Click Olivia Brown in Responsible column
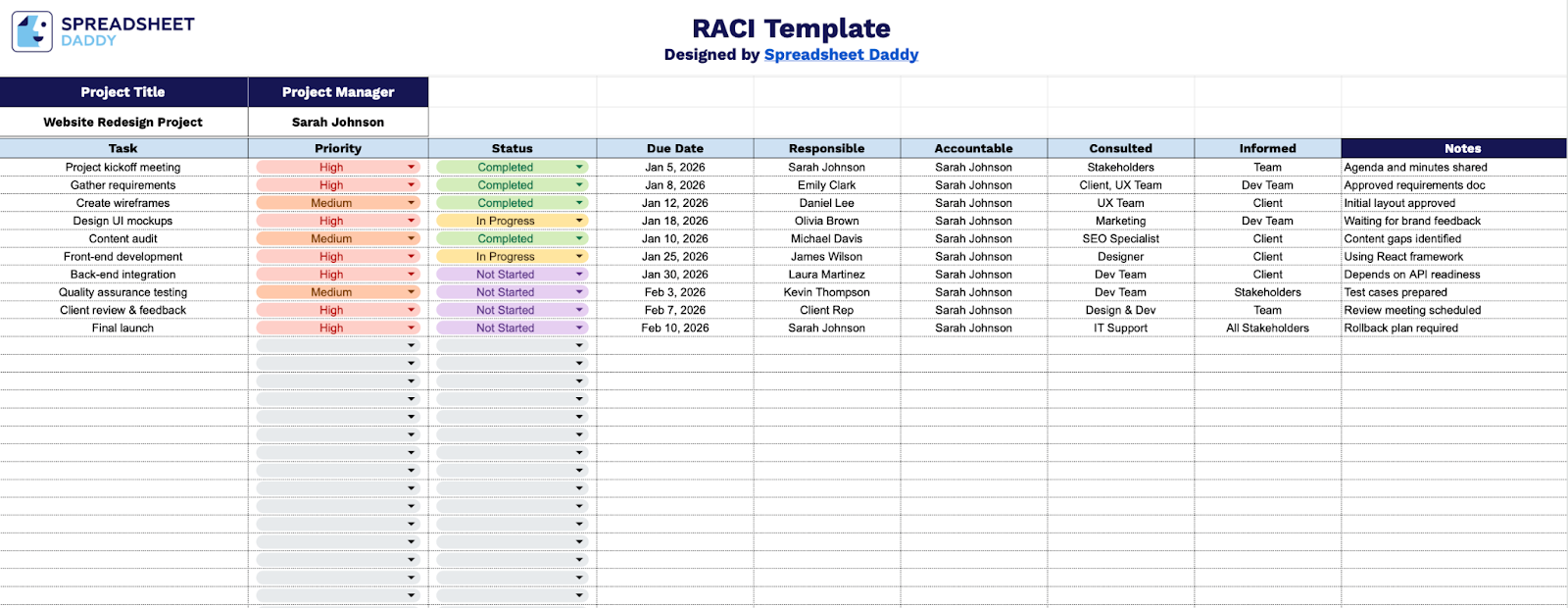The image size is (1568, 608). tap(827, 221)
